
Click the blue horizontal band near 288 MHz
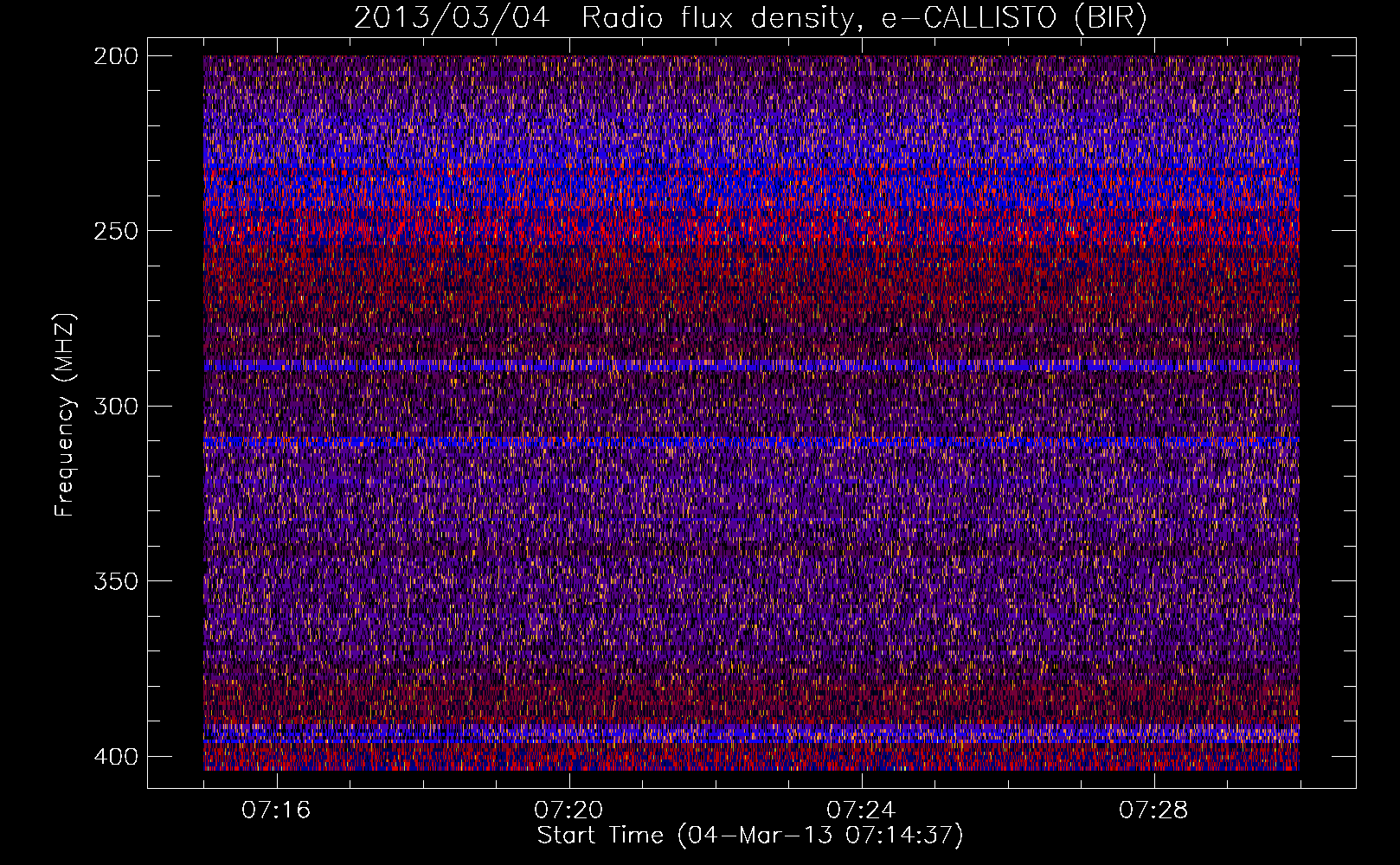coord(751,366)
